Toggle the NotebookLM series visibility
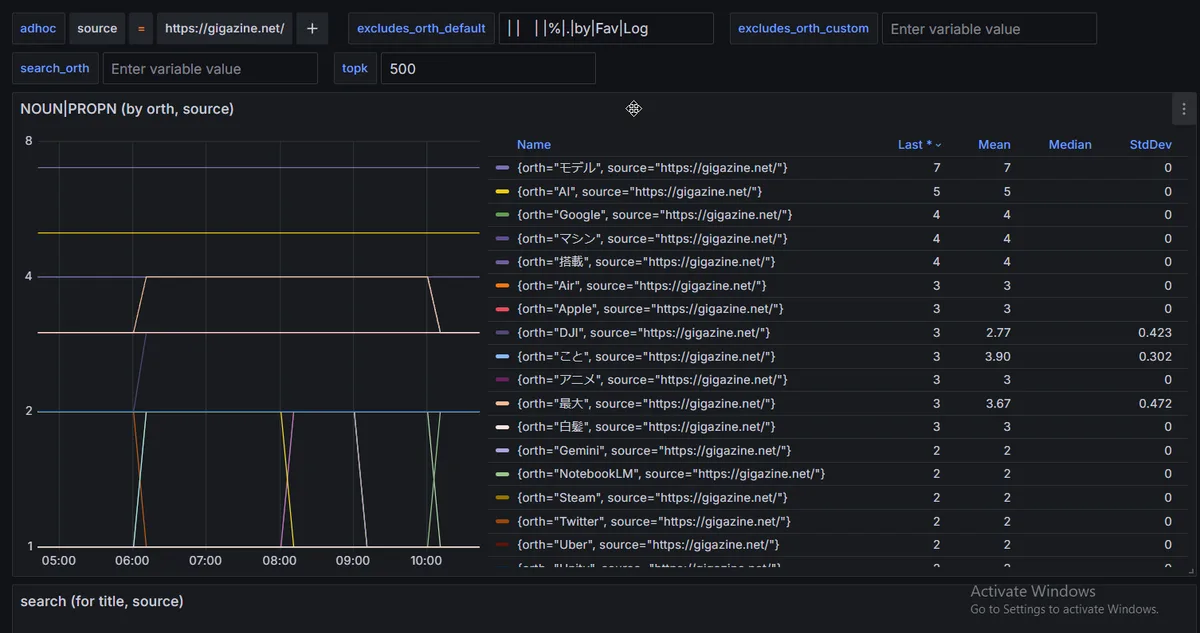The height and width of the screenshot is (633, 1200). pyautogui.click(x=670, y=474)
